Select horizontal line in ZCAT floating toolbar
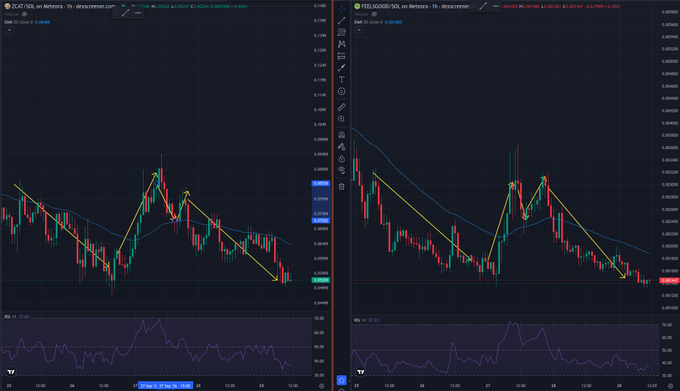This screenshot has height=391, width=680. (x=138, y=13)
